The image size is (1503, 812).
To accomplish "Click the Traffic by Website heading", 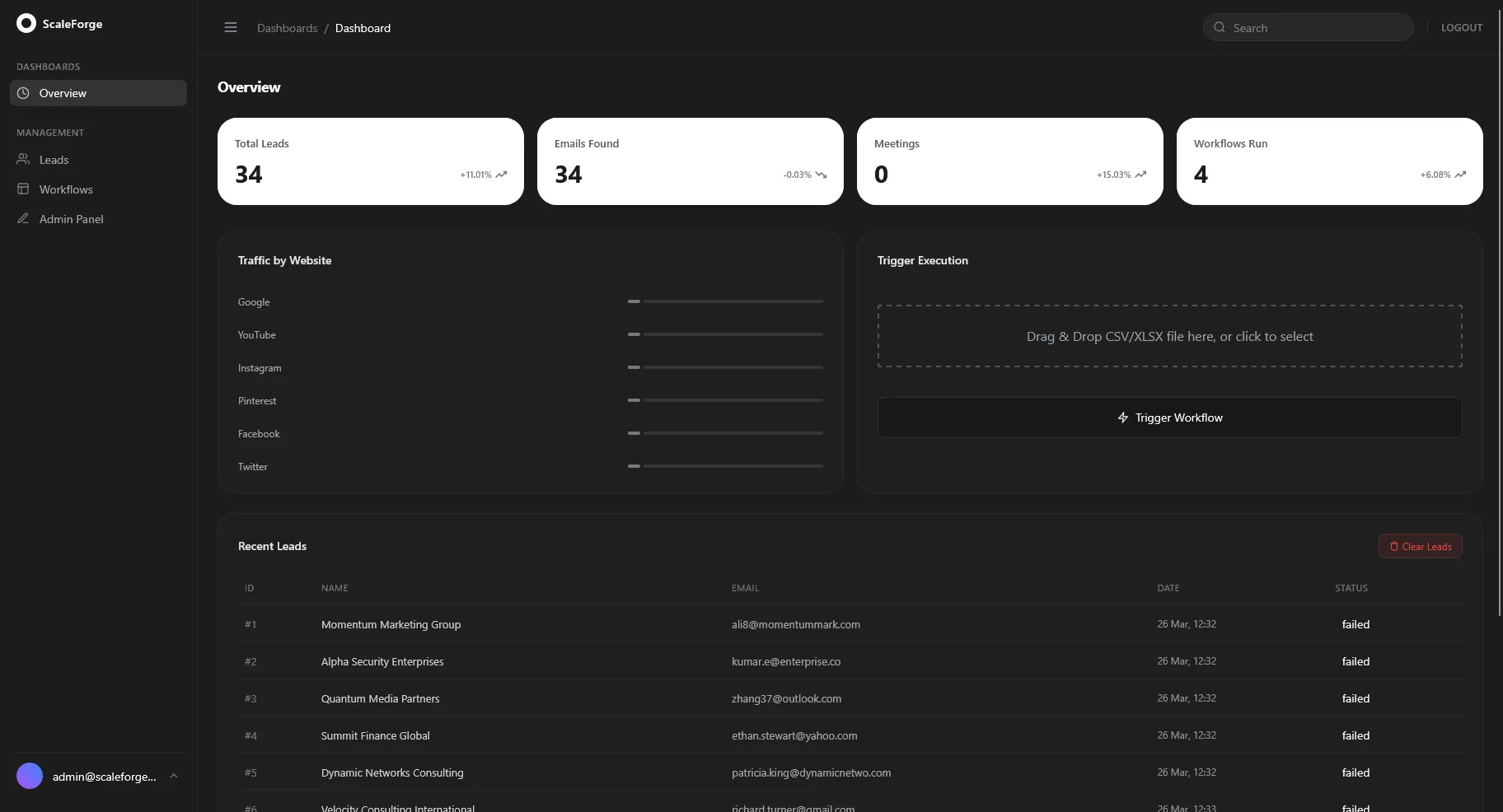I will 284,260.
